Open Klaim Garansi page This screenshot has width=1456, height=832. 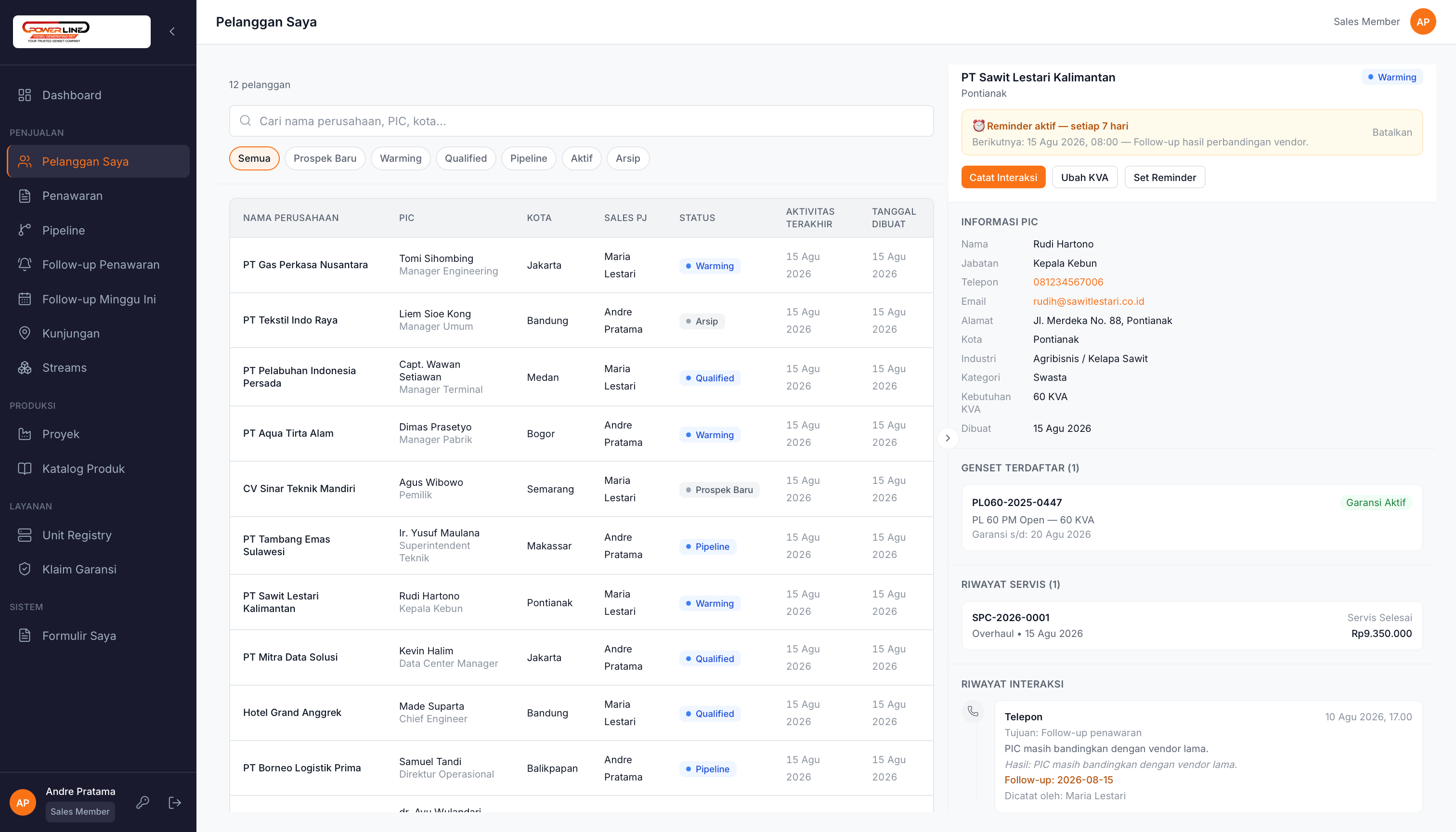[x=98, y=569]
